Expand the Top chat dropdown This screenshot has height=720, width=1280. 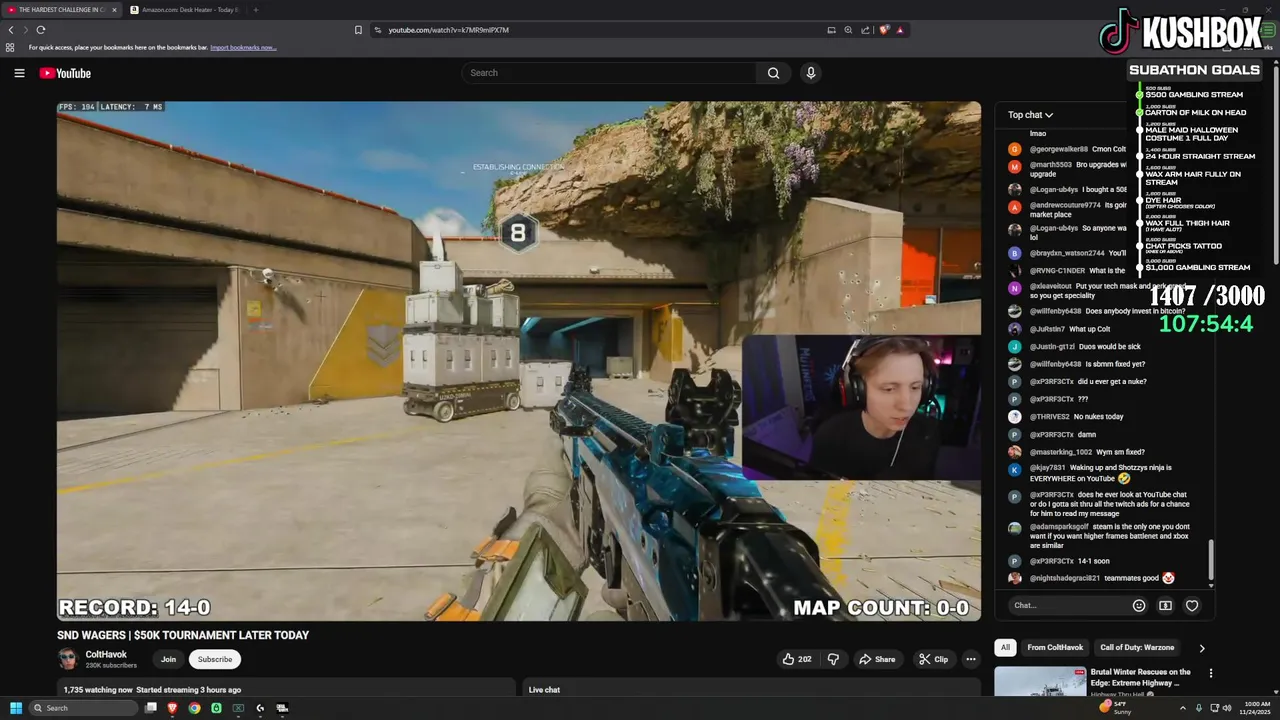1030,115
